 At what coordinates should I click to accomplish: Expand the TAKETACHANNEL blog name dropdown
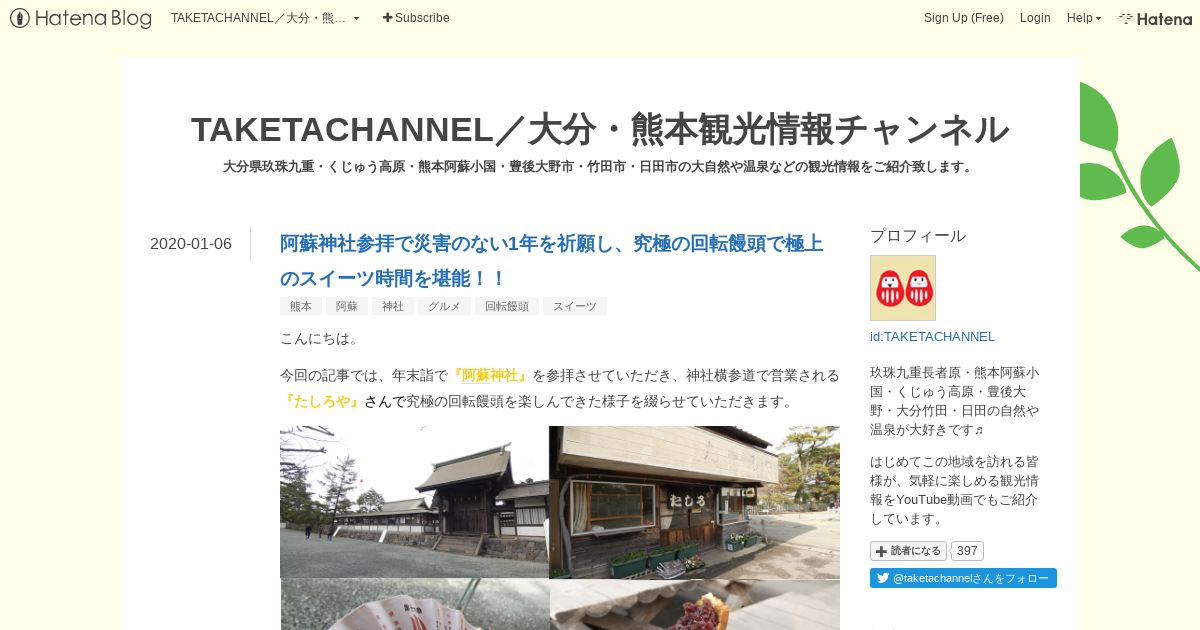click(x=265, y=18)
